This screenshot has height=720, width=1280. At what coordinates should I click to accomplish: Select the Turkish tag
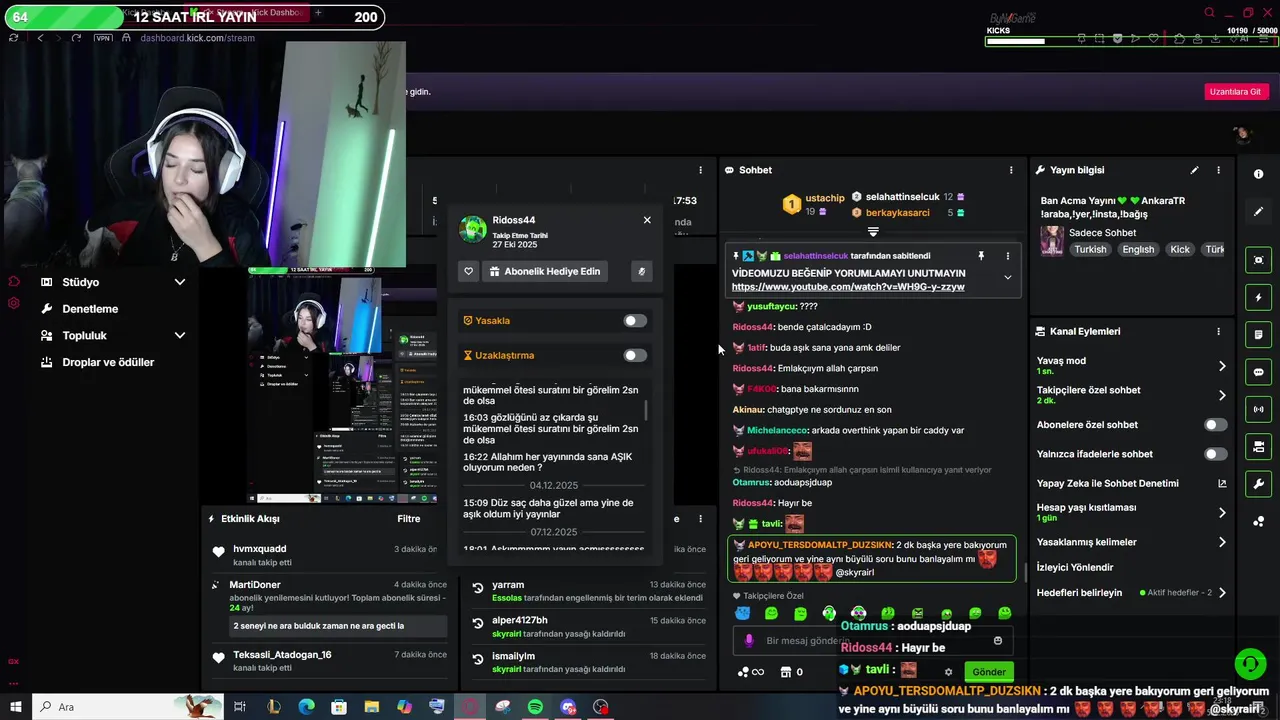click(x=1090, y=250)
